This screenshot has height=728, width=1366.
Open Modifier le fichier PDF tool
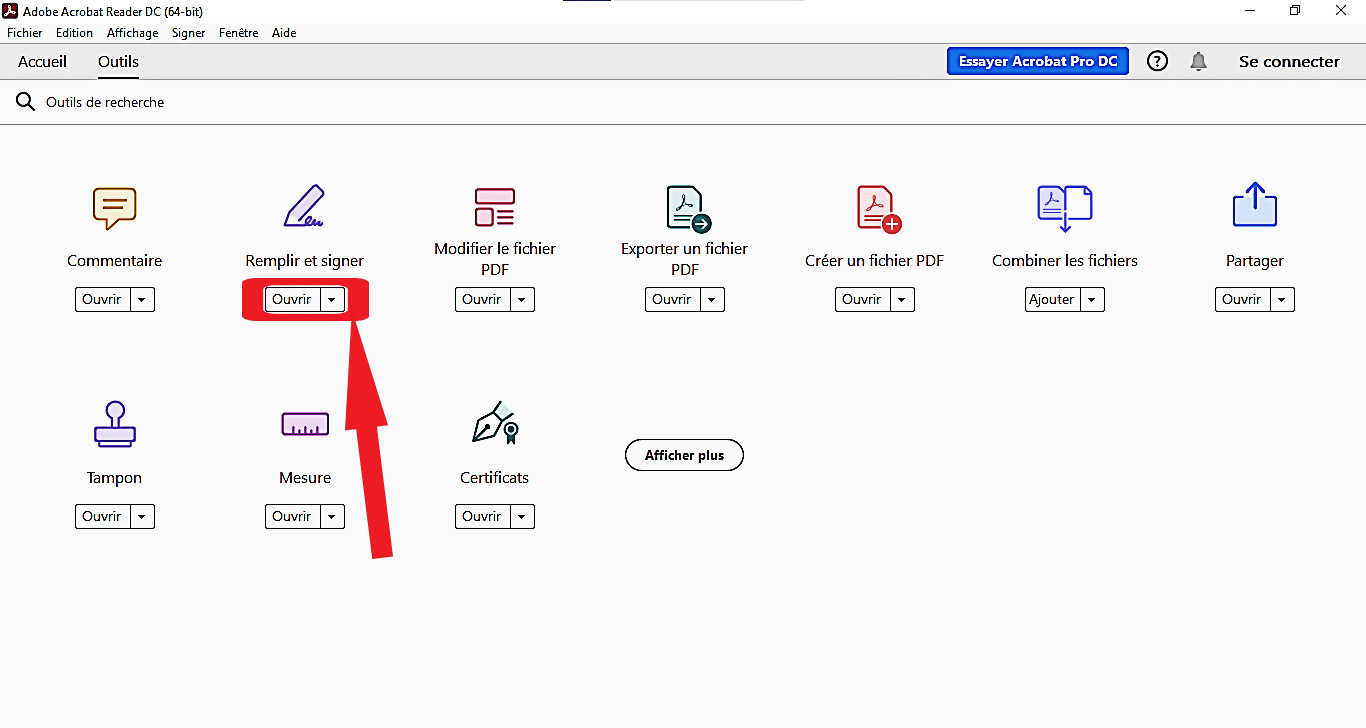point(482,299)
